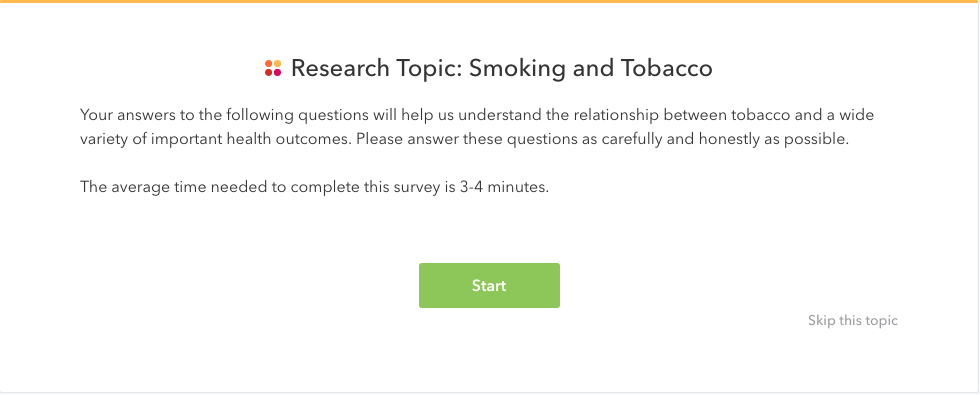Select the red dot in the logo

(269, 72)
